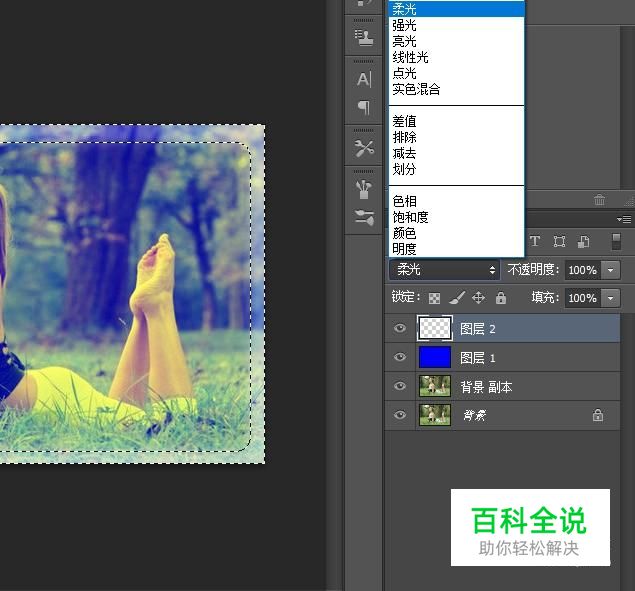This screenshot has width=635, height=591.
Task: Select 图层 2 thumbnail
Action: pyautogui.click(x=435, y=328)
